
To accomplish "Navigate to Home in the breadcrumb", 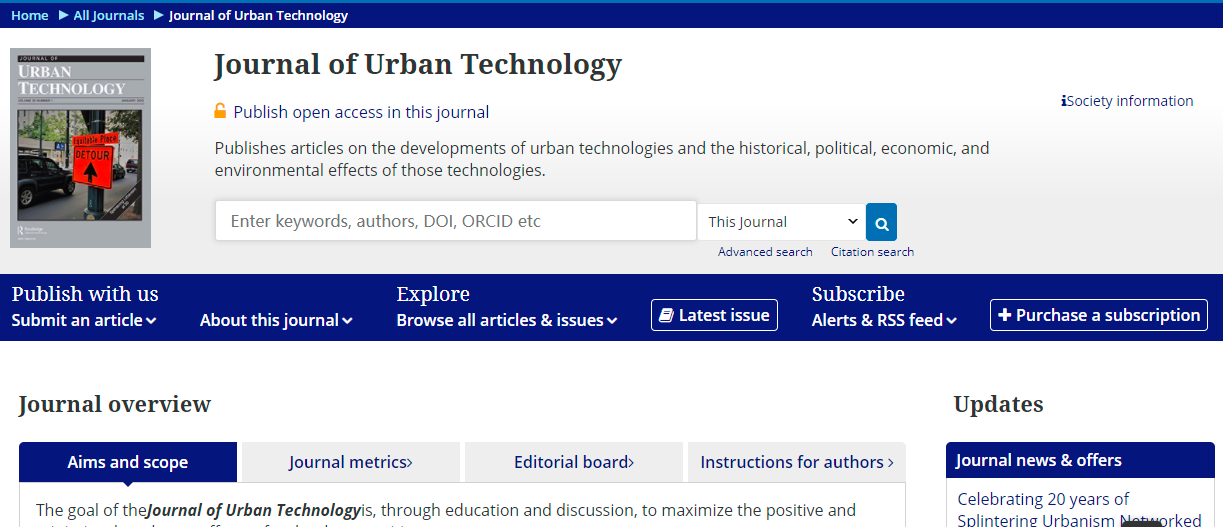I will [29, 15].
